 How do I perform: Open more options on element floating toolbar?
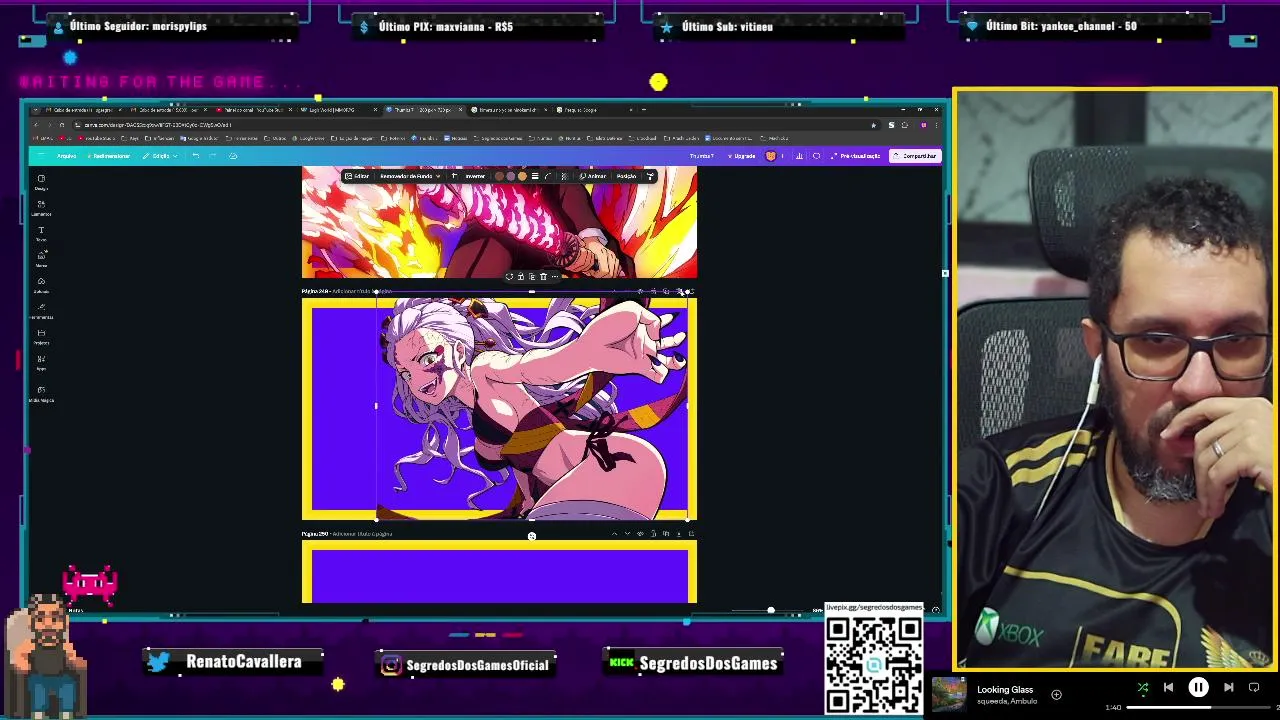(x=555, y=276)
